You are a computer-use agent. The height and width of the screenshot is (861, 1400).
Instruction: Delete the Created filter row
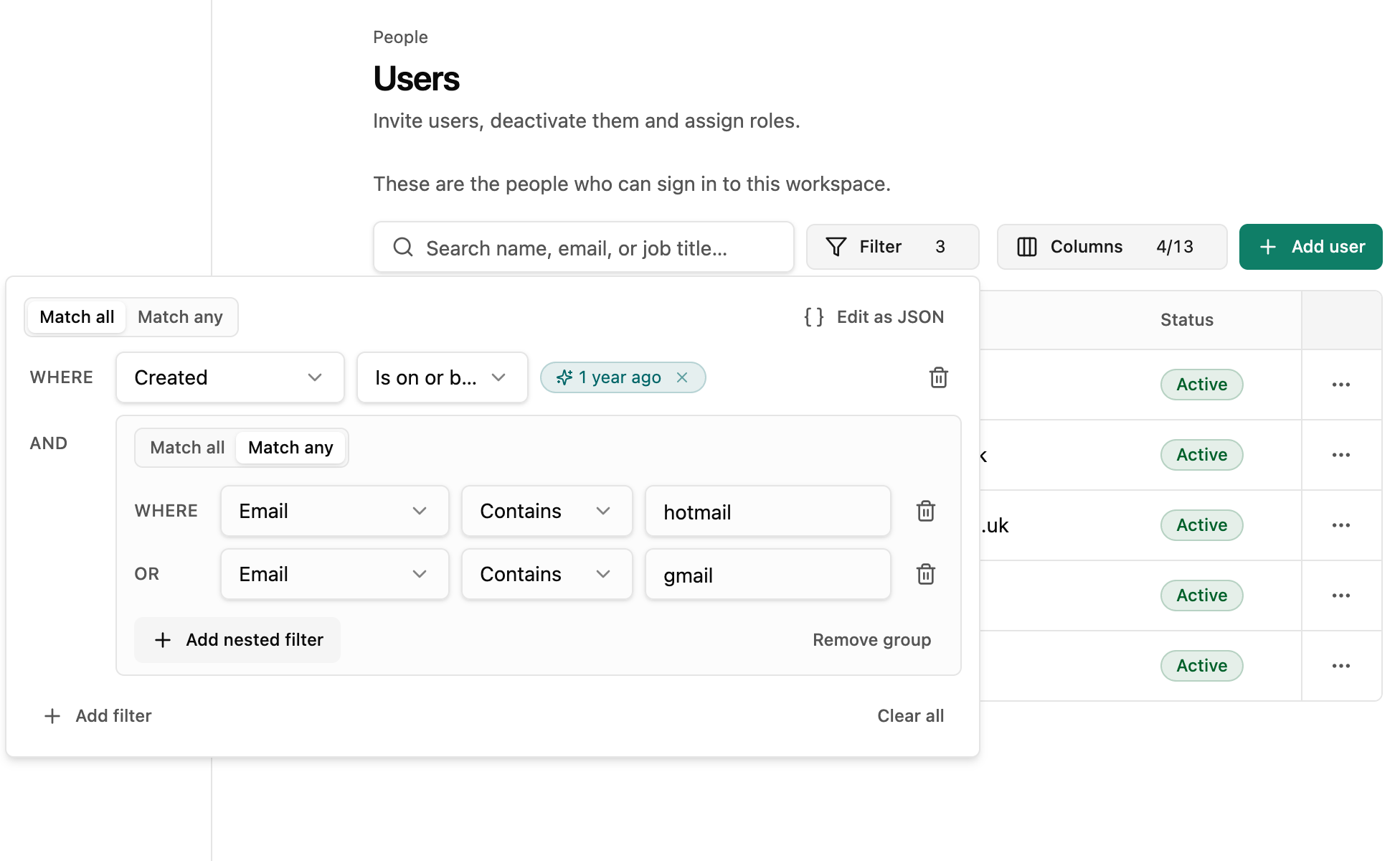pos(939,377)
